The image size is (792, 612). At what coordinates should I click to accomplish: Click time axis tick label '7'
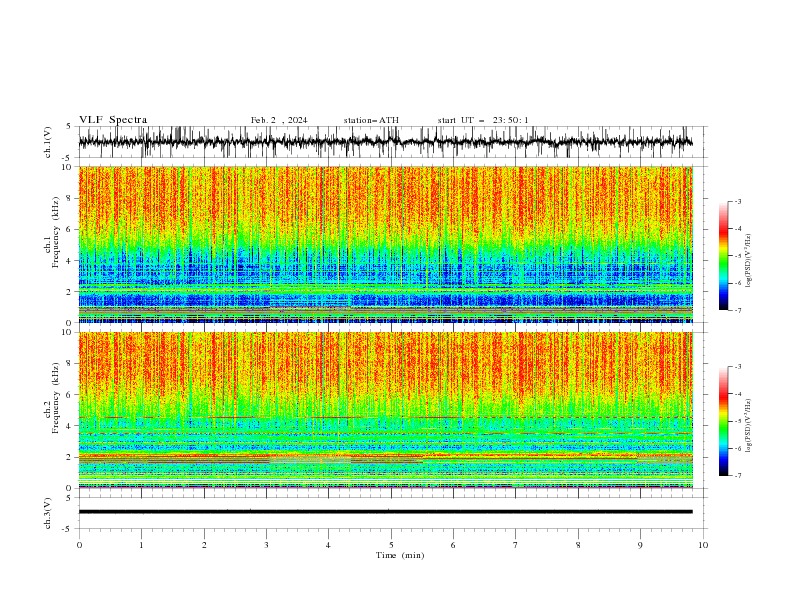516,545
